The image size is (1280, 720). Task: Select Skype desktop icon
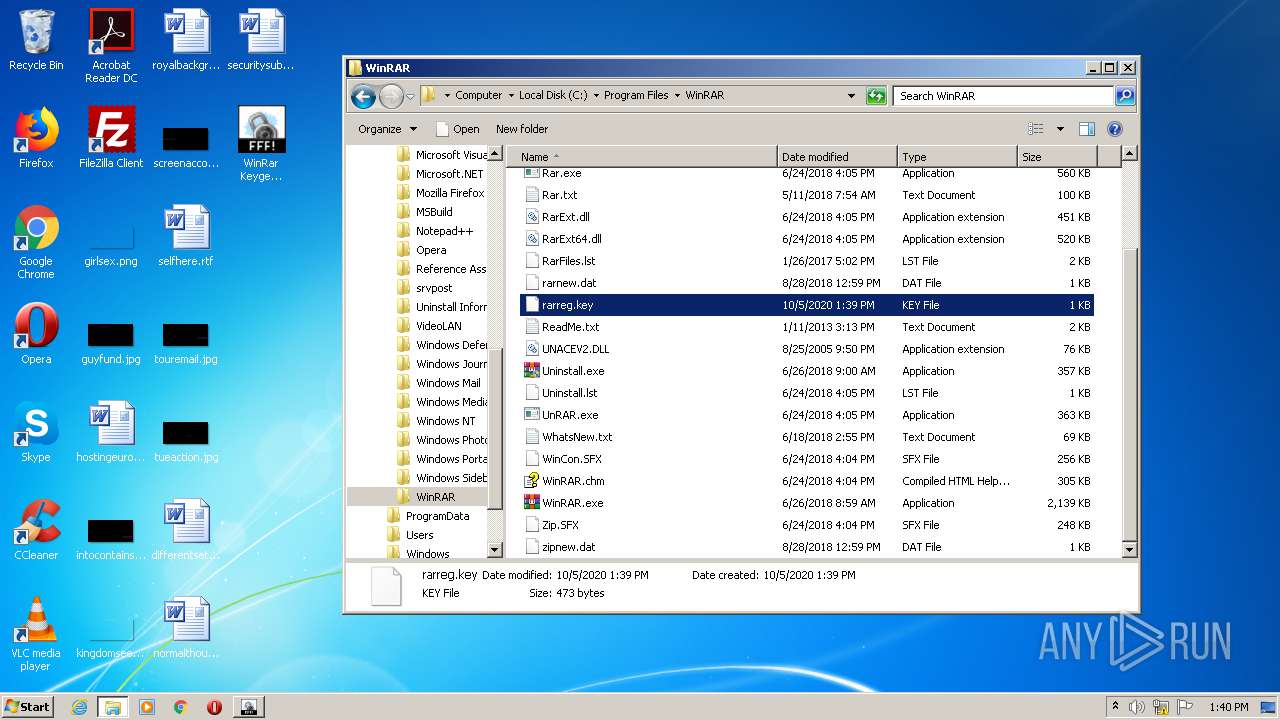(x=36, y=433)
